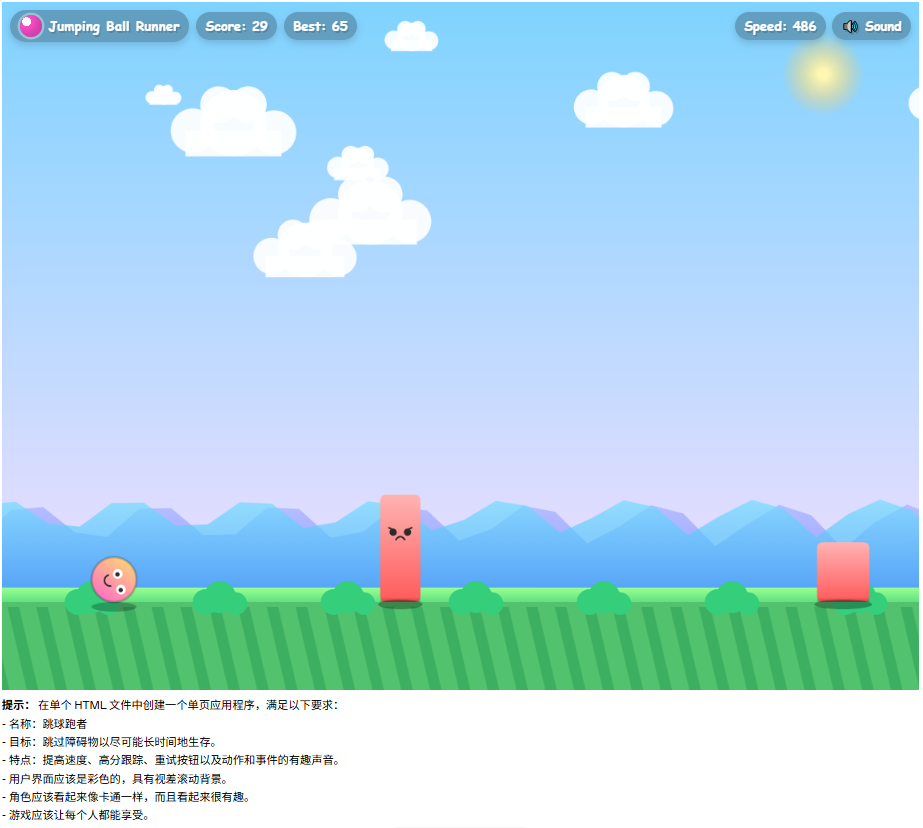Viewport: 923px width, 828px height.
Task: Click the line 游戏应该让每个人都能享受
Action: point(76,816)
